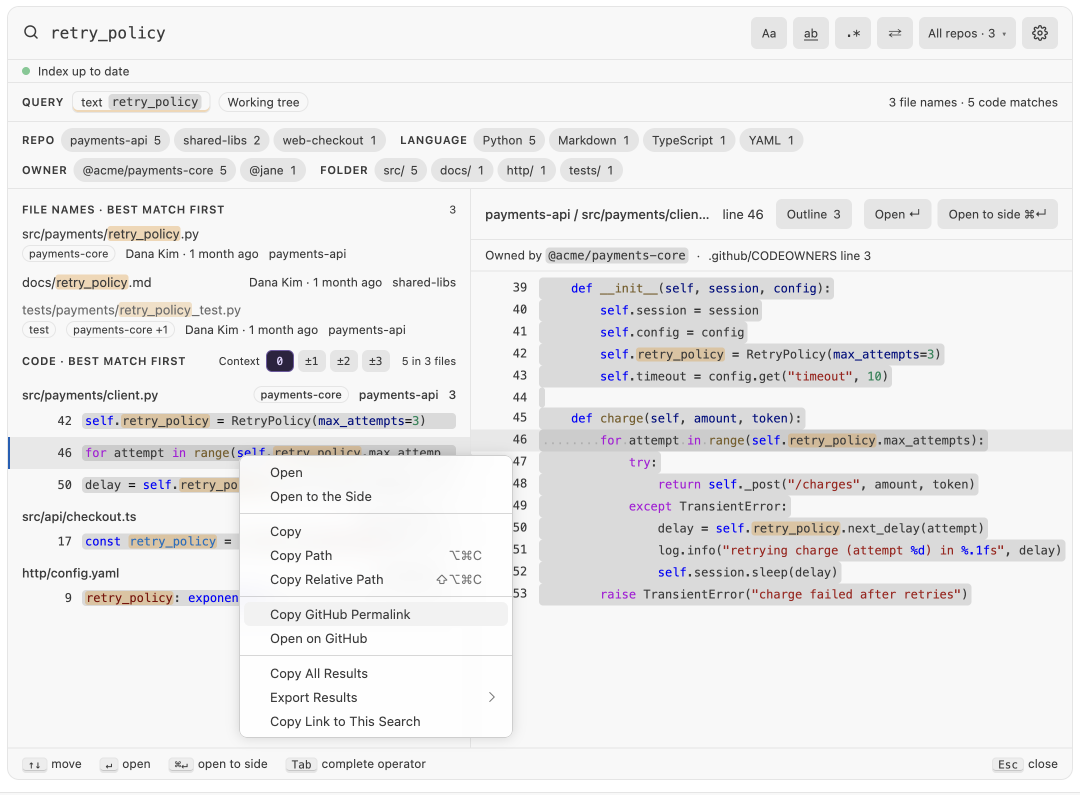
Task: Click http/config.yaml group header
Action: [x=70, y=573]
